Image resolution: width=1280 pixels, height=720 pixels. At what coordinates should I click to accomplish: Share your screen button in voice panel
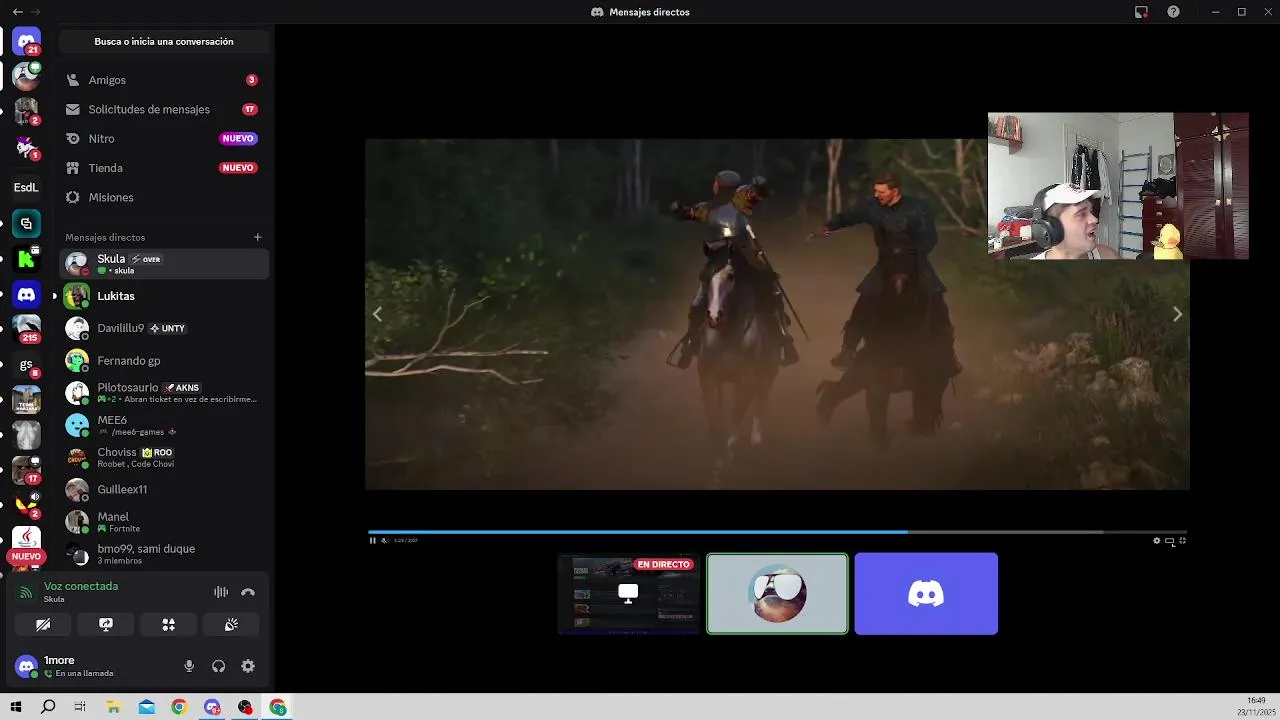point(106,624)
